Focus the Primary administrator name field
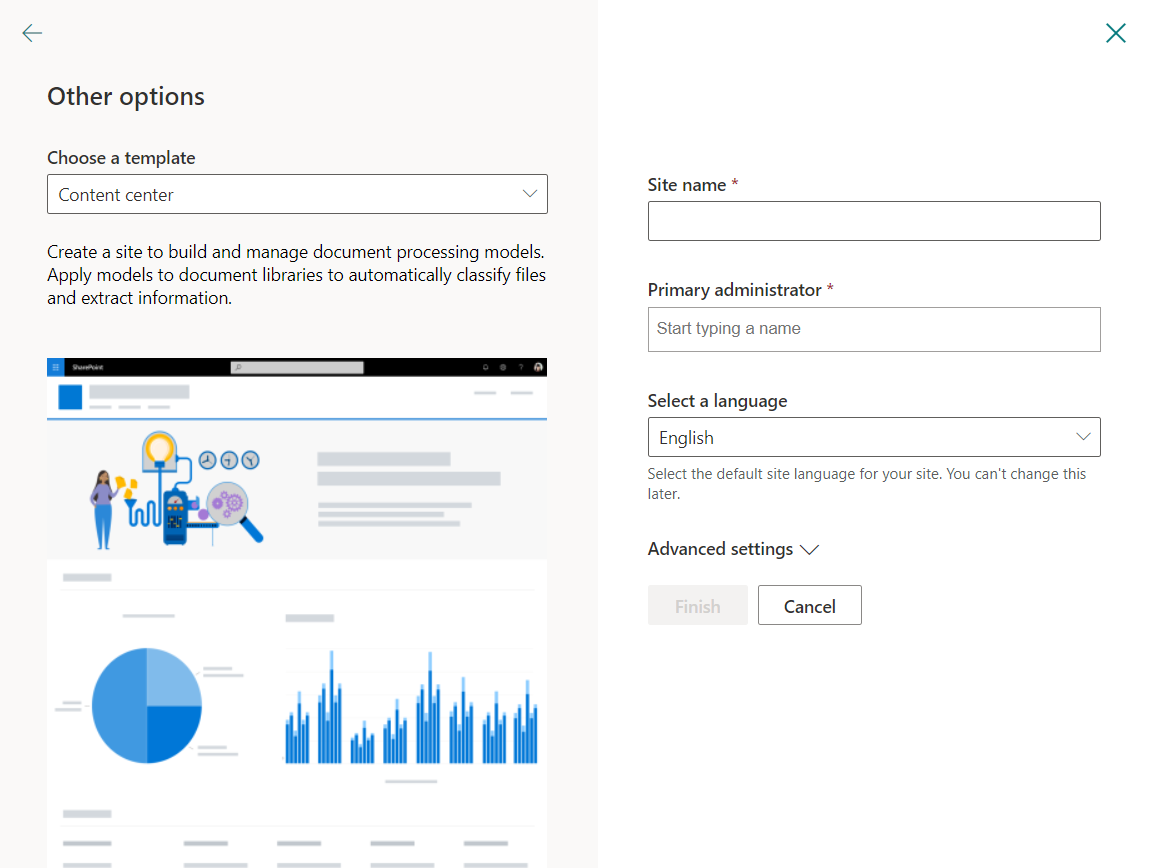The width and height of the screenshot is (1161, 868). 873,329
